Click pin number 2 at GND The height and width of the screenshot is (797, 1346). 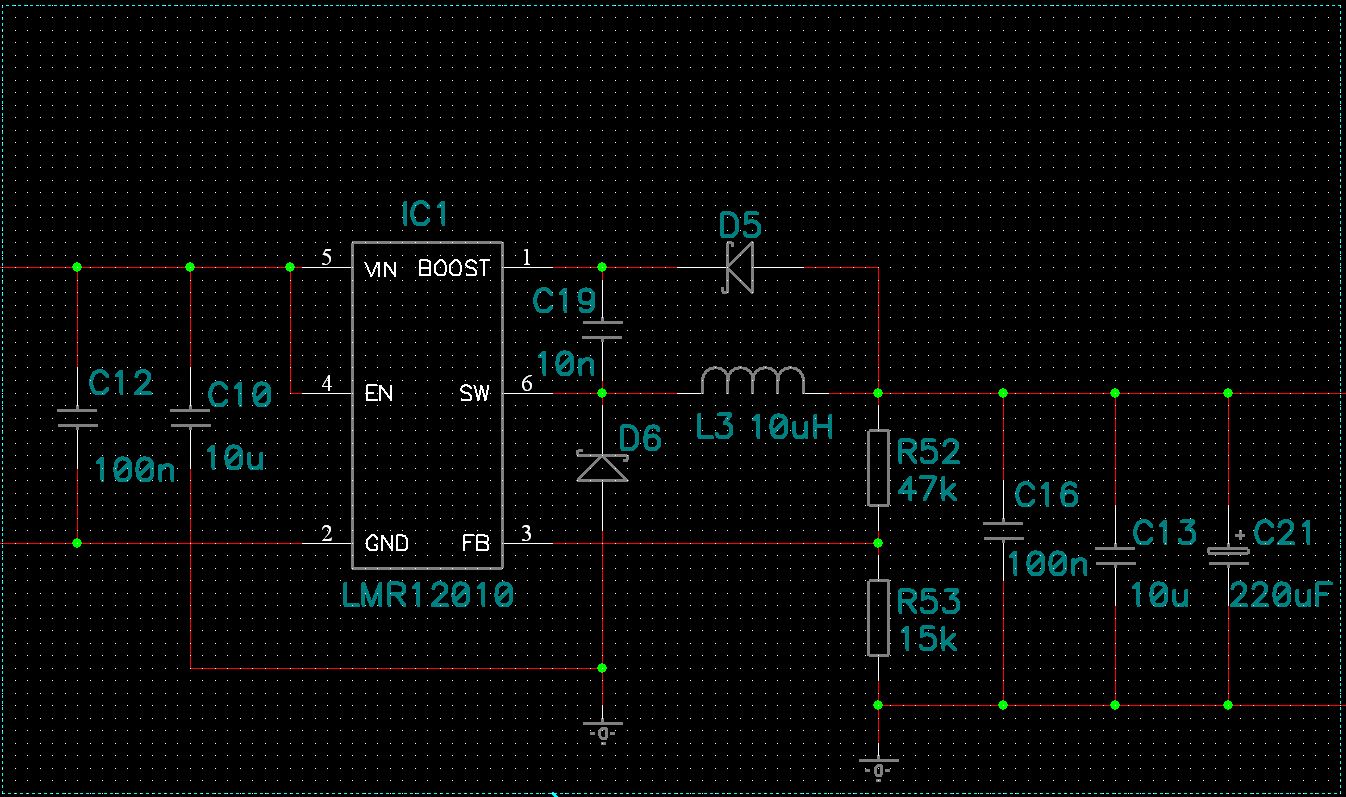pos(326,533)
